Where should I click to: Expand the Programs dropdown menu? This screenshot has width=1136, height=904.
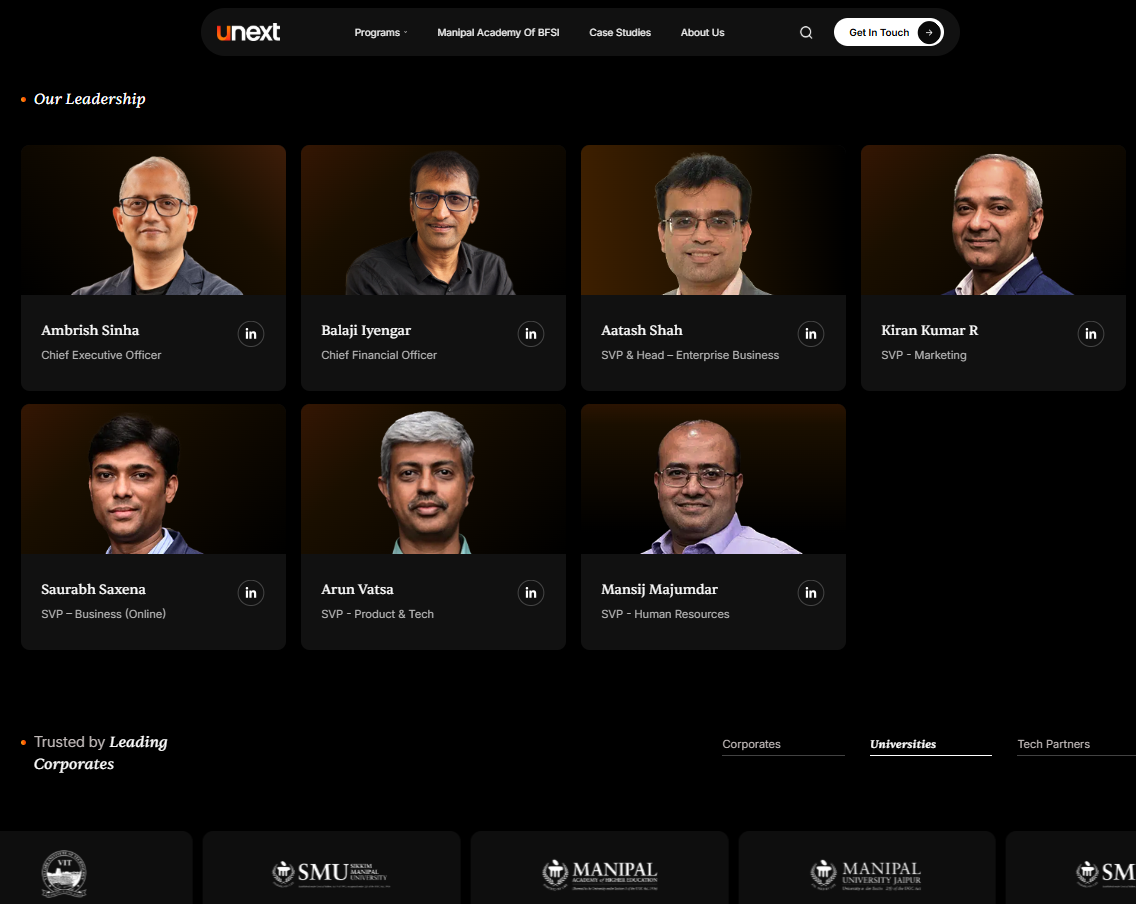point(380,32)
